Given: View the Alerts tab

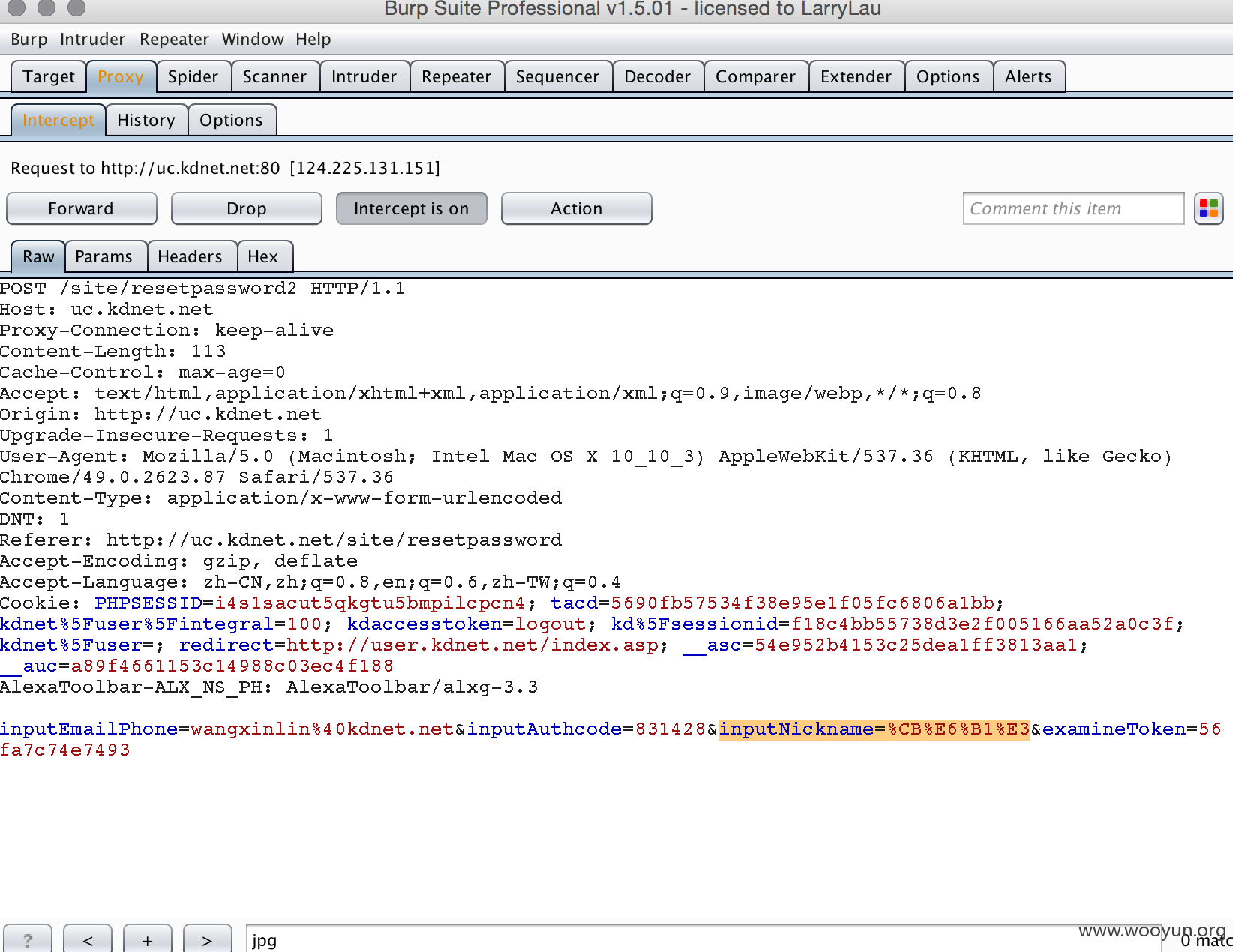Looking at the screenshot, I should click(x=1028, y=76).
